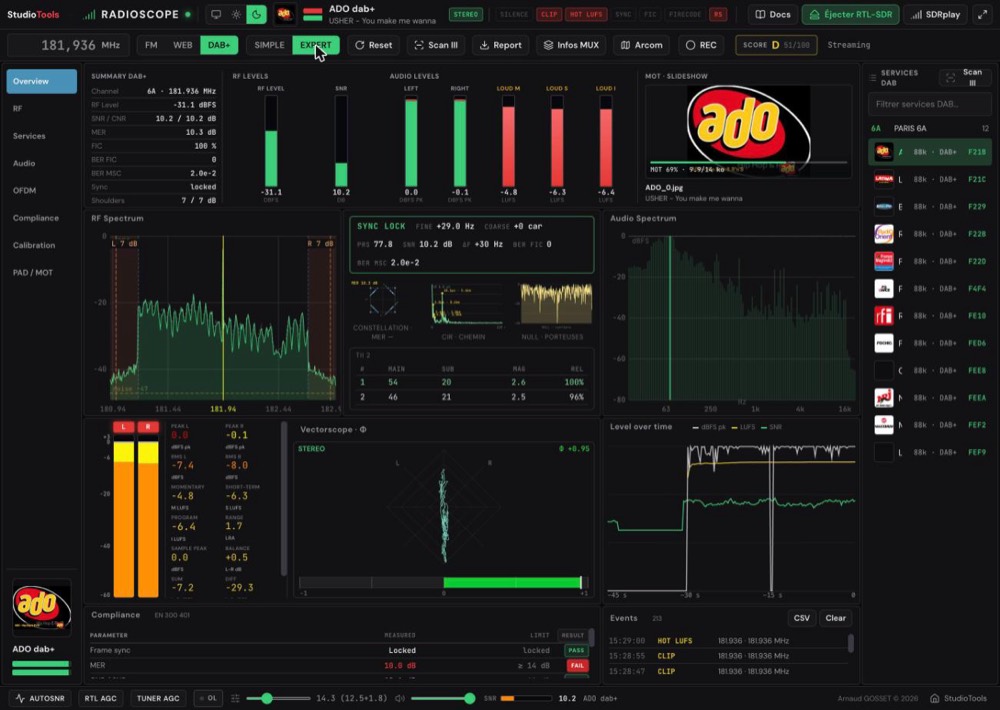Download a Report
The width and height of the screenshot is (1000, 710).
501,45
